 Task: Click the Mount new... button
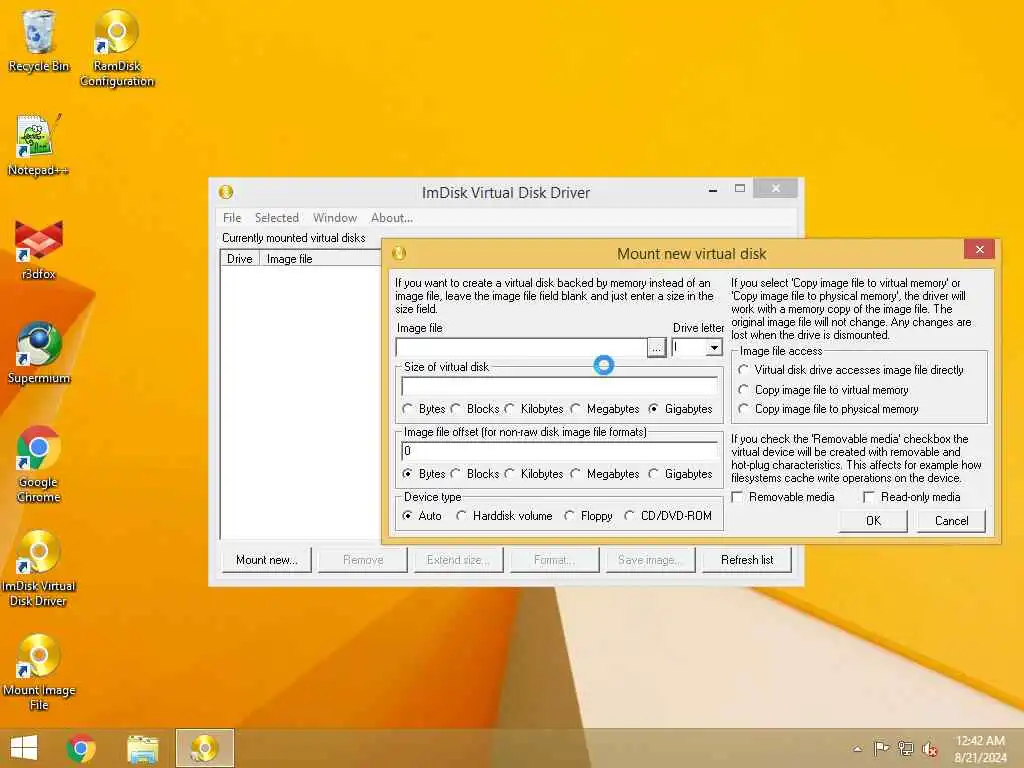pyautogui.click(x=266, y=560)
